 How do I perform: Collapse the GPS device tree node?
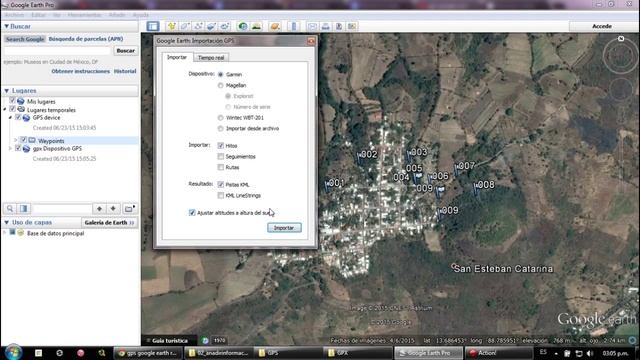point(11,118)
